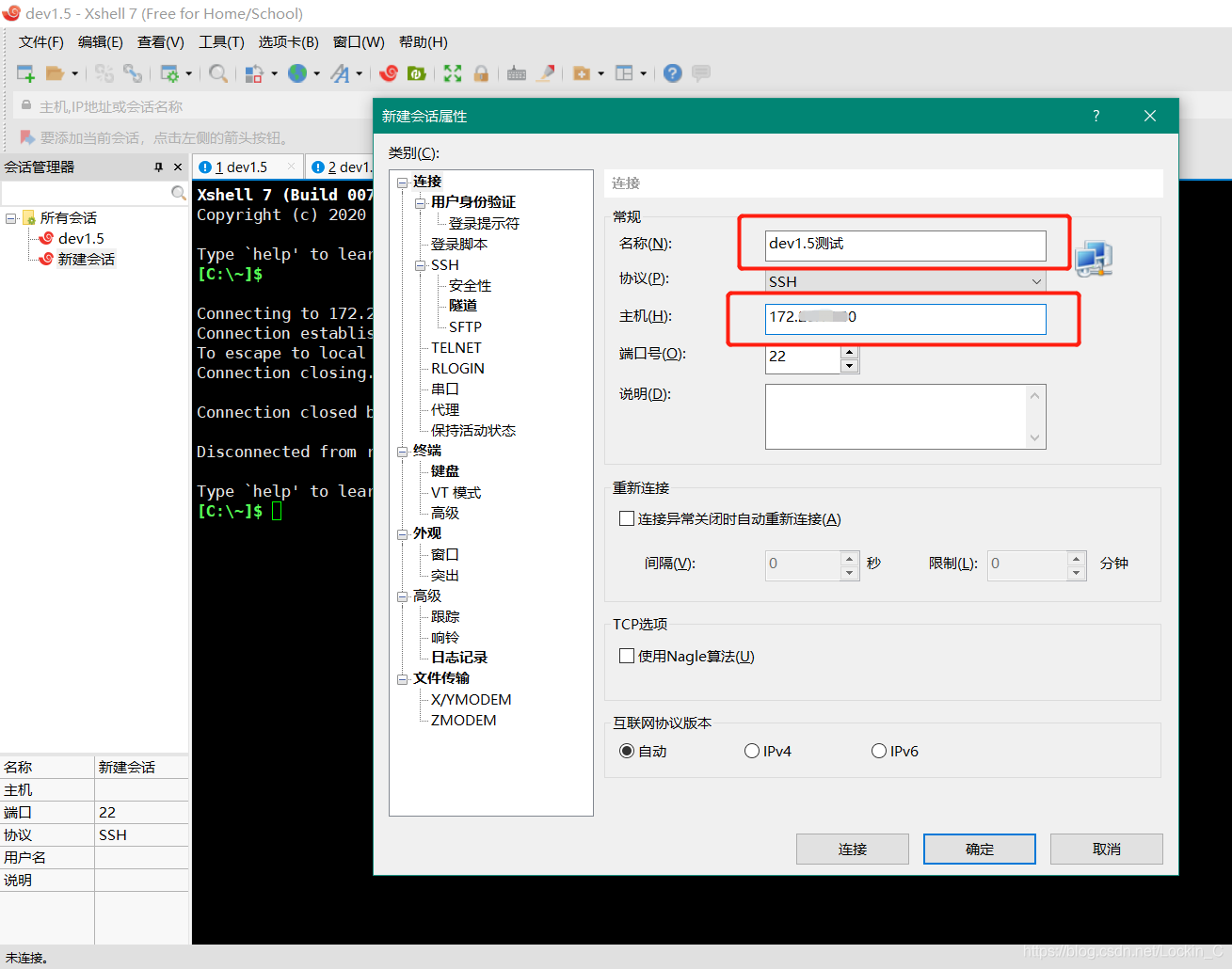
Task: Click the Session Manager search magnifier icon
Action: [x=178, y=193]
